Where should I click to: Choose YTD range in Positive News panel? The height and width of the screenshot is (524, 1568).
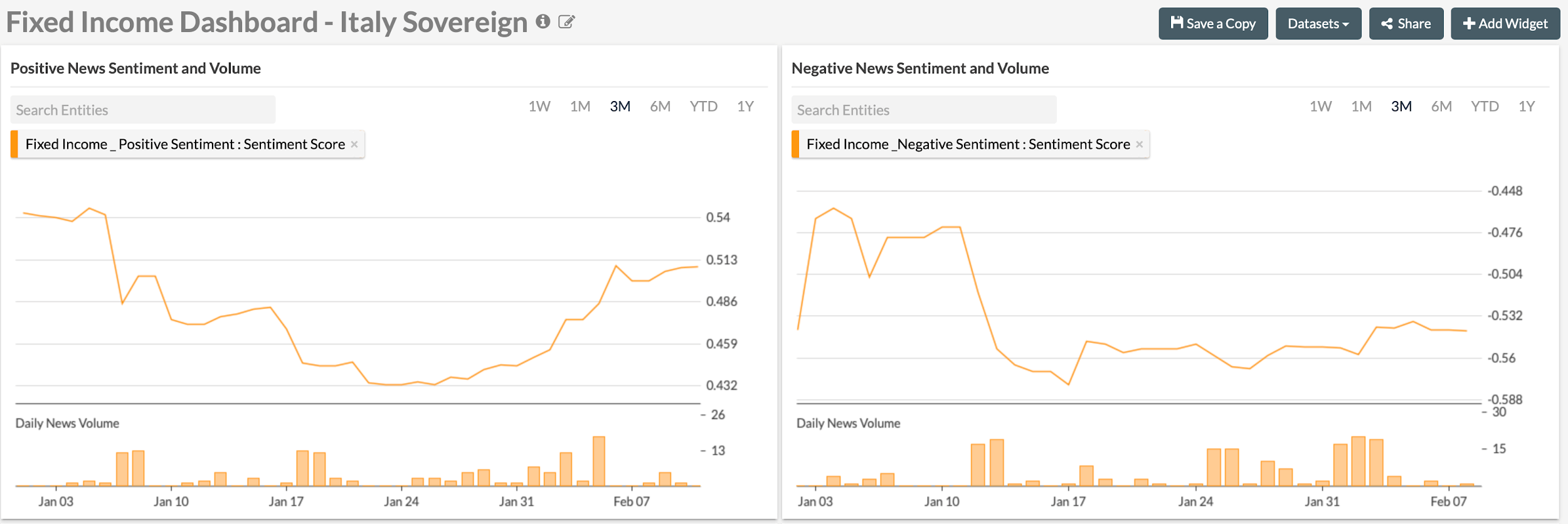click(703, 107)
